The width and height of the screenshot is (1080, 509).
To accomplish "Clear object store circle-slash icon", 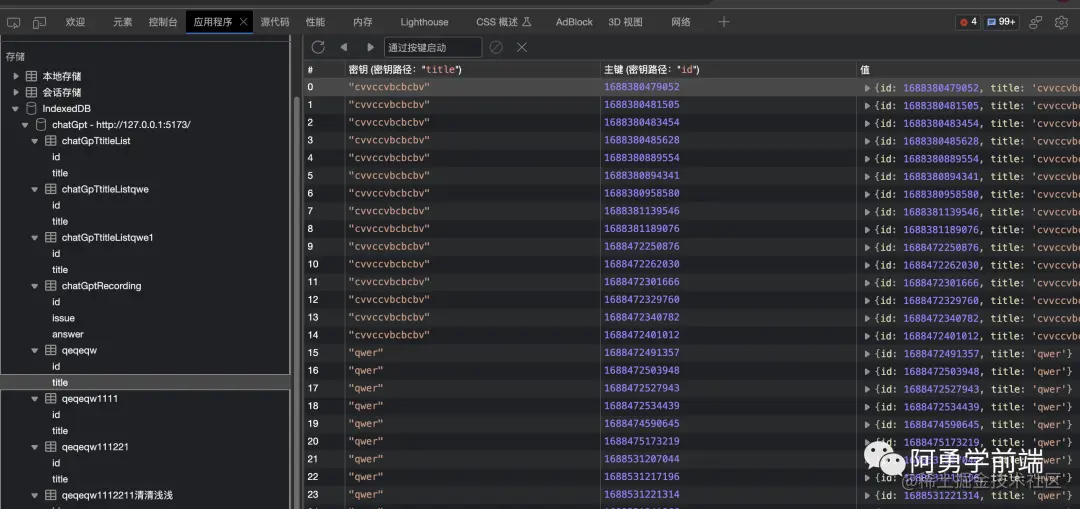I will point(496,47).
